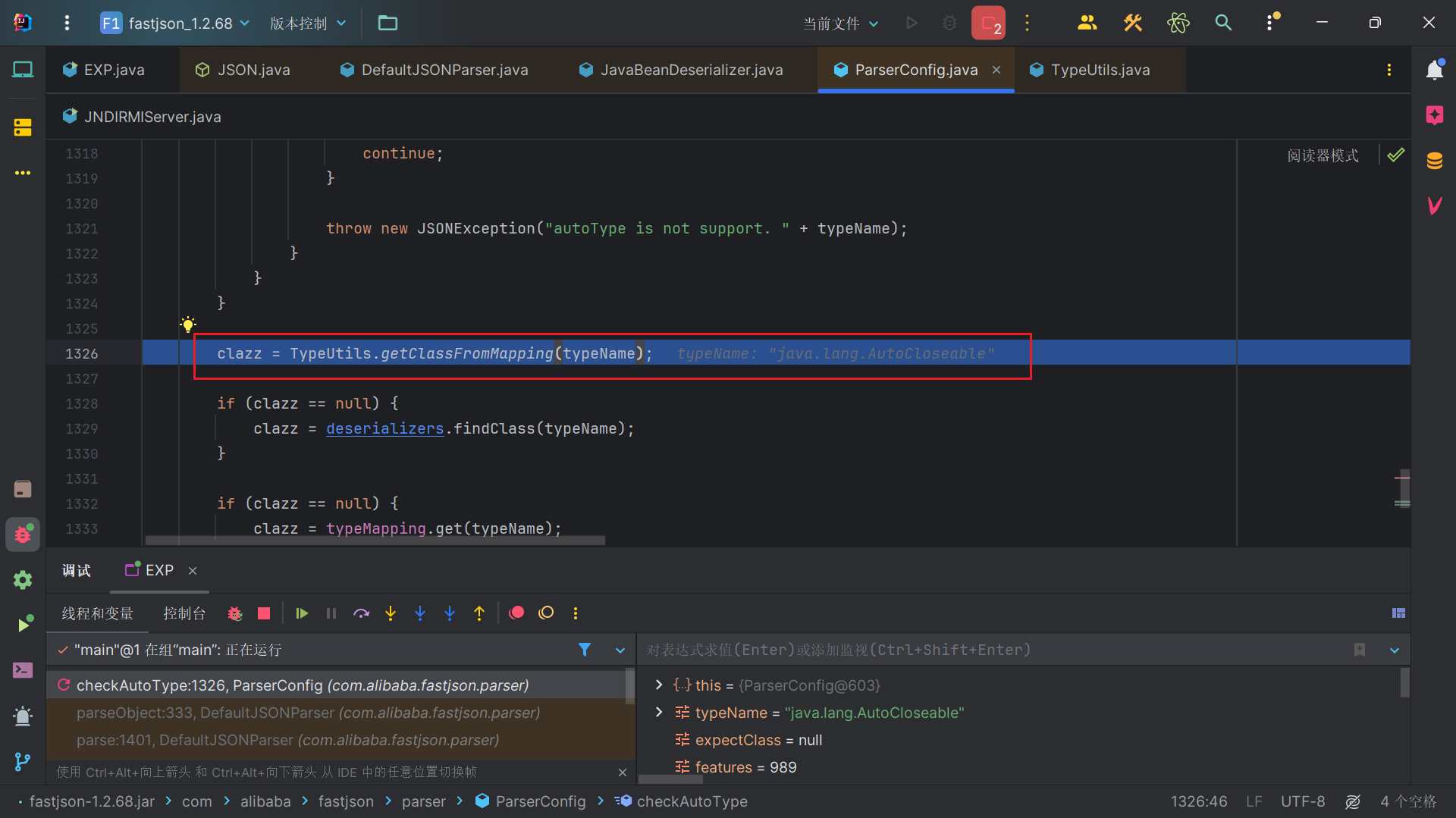Step over in debugger
Viewport: 1456px width, 818px height.
click(x=361, y=613)
